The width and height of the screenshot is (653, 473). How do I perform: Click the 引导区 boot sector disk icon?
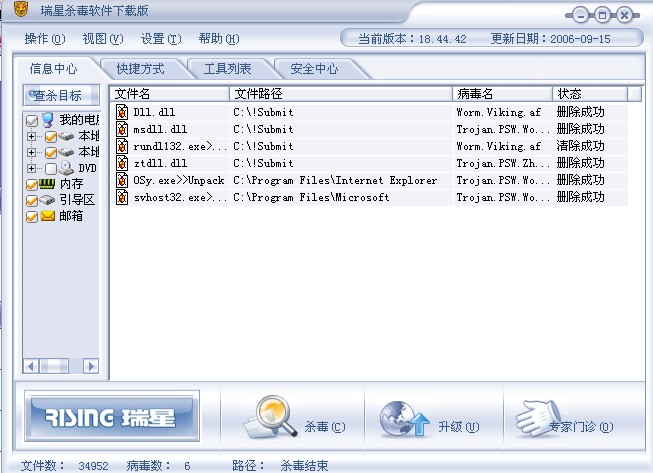coord(47,200)
